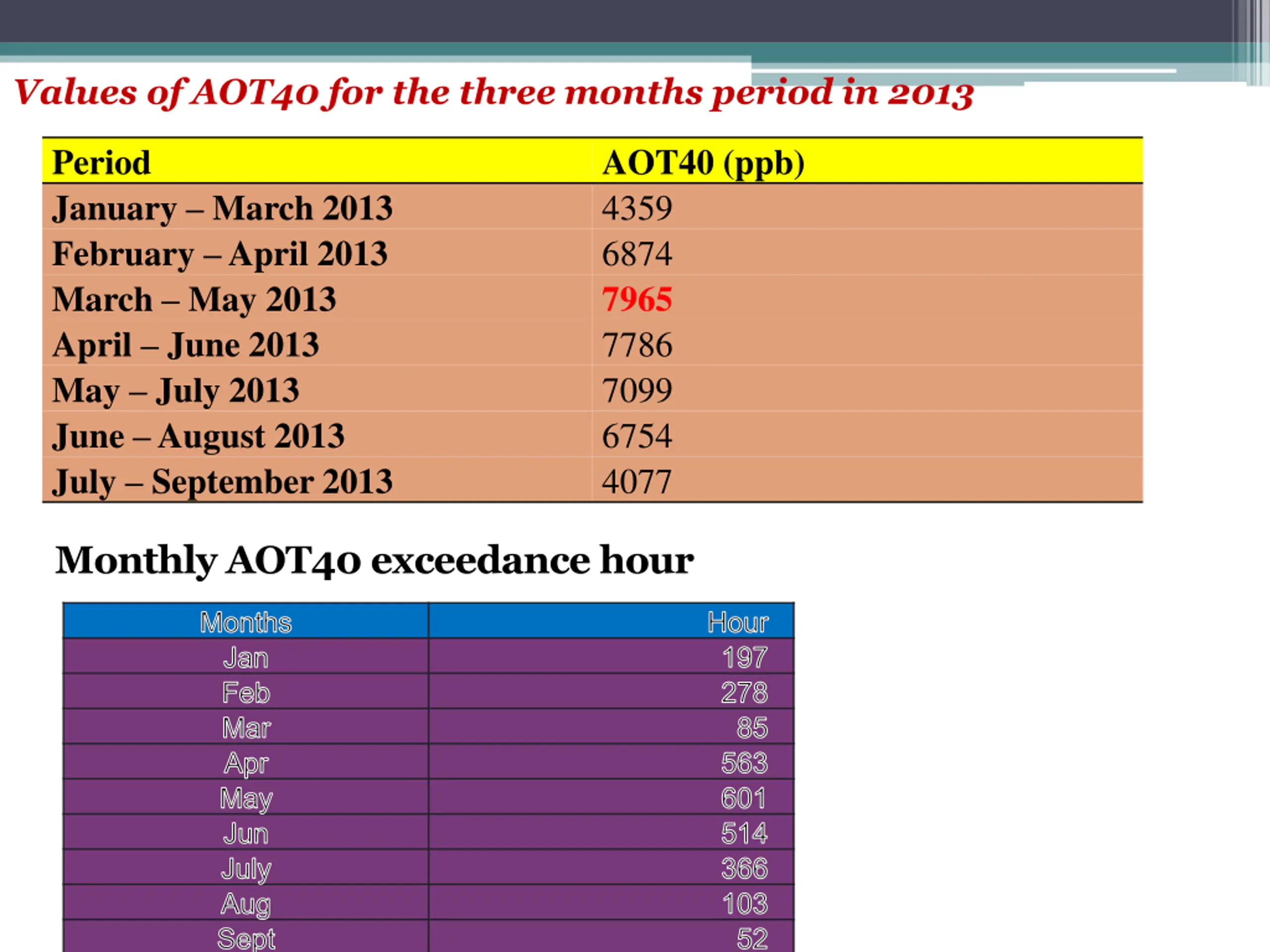Screen dimensions: 1270x952
Task: Click the slide title about AOT40 values
Action: coord(494,93)
